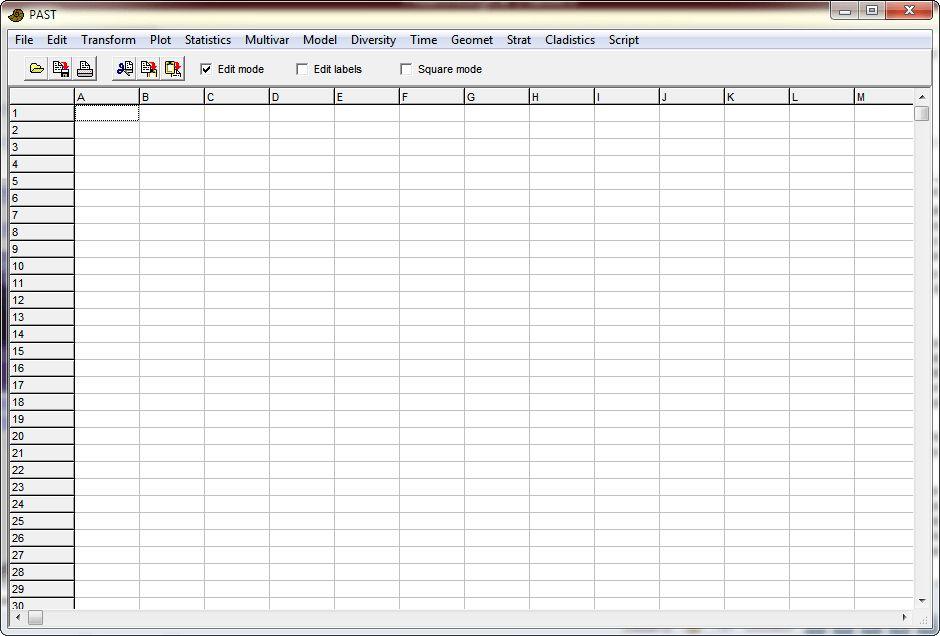Click the horizontal scrollbar thumb
The height and width of the screenshot is (636, 940).
pos(35,617)
